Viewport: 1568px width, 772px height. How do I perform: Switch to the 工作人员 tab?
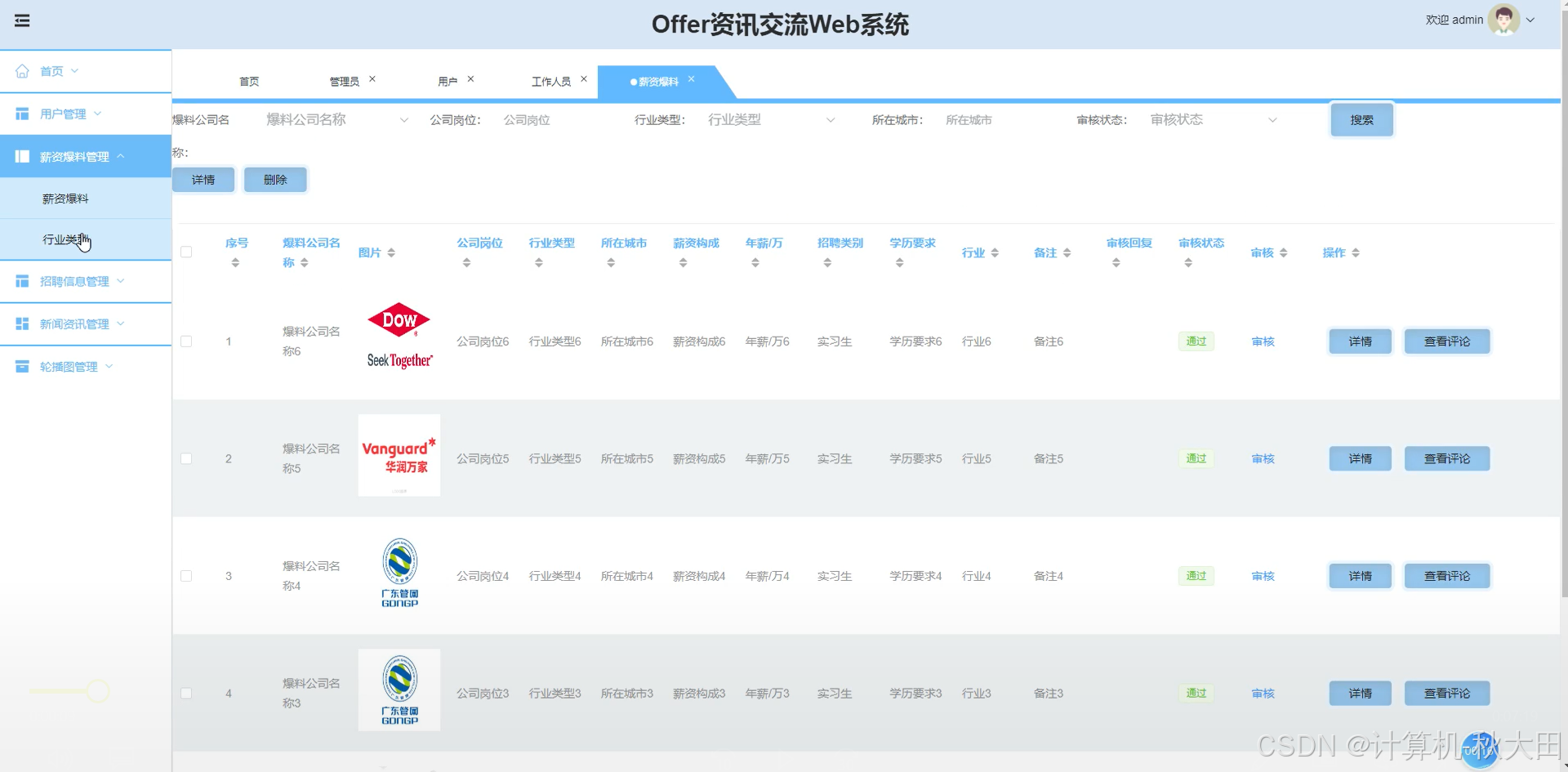click(553, 81)
